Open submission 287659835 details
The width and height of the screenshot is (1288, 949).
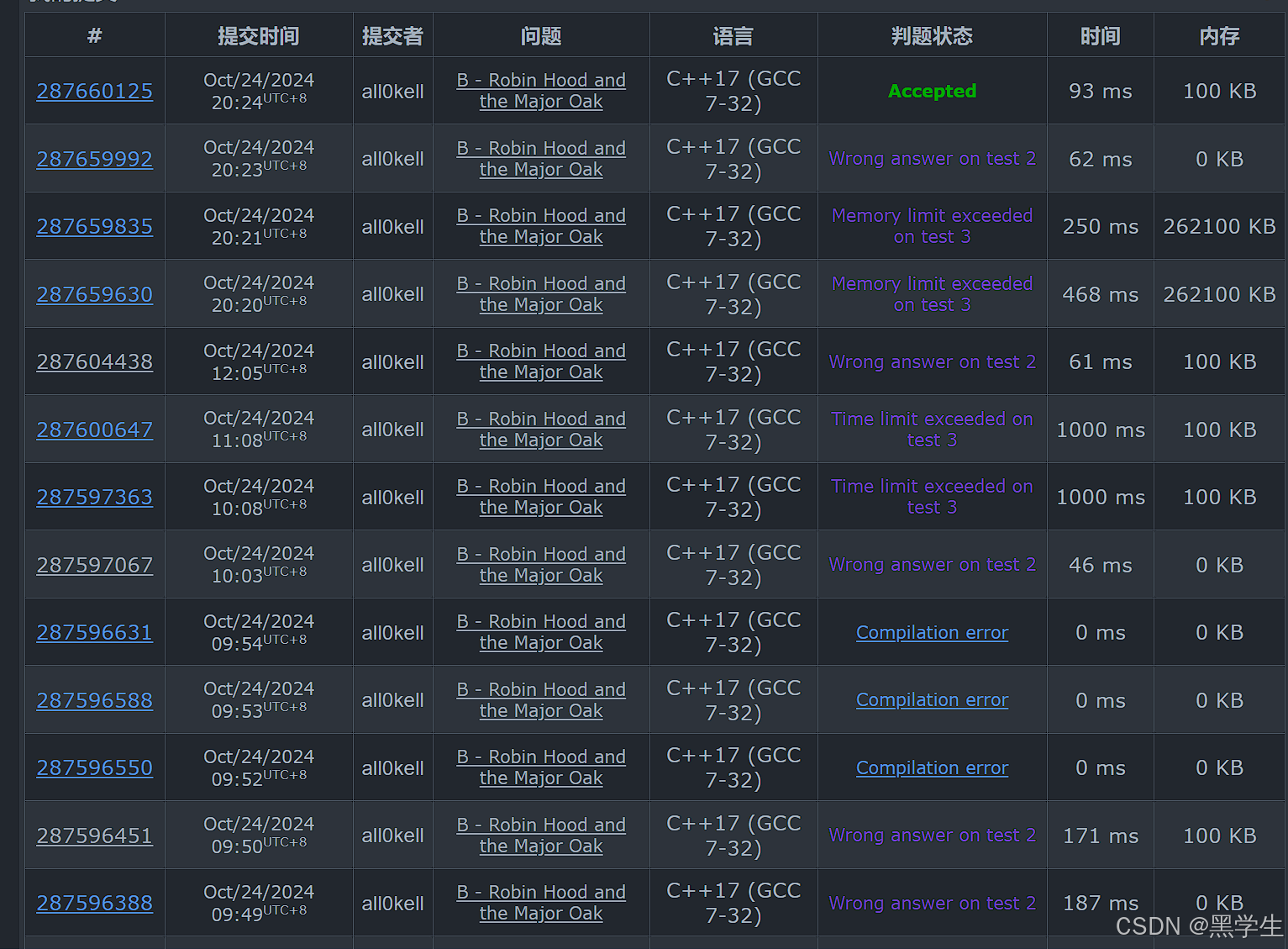pyautogui.click(x=94, y=226)
